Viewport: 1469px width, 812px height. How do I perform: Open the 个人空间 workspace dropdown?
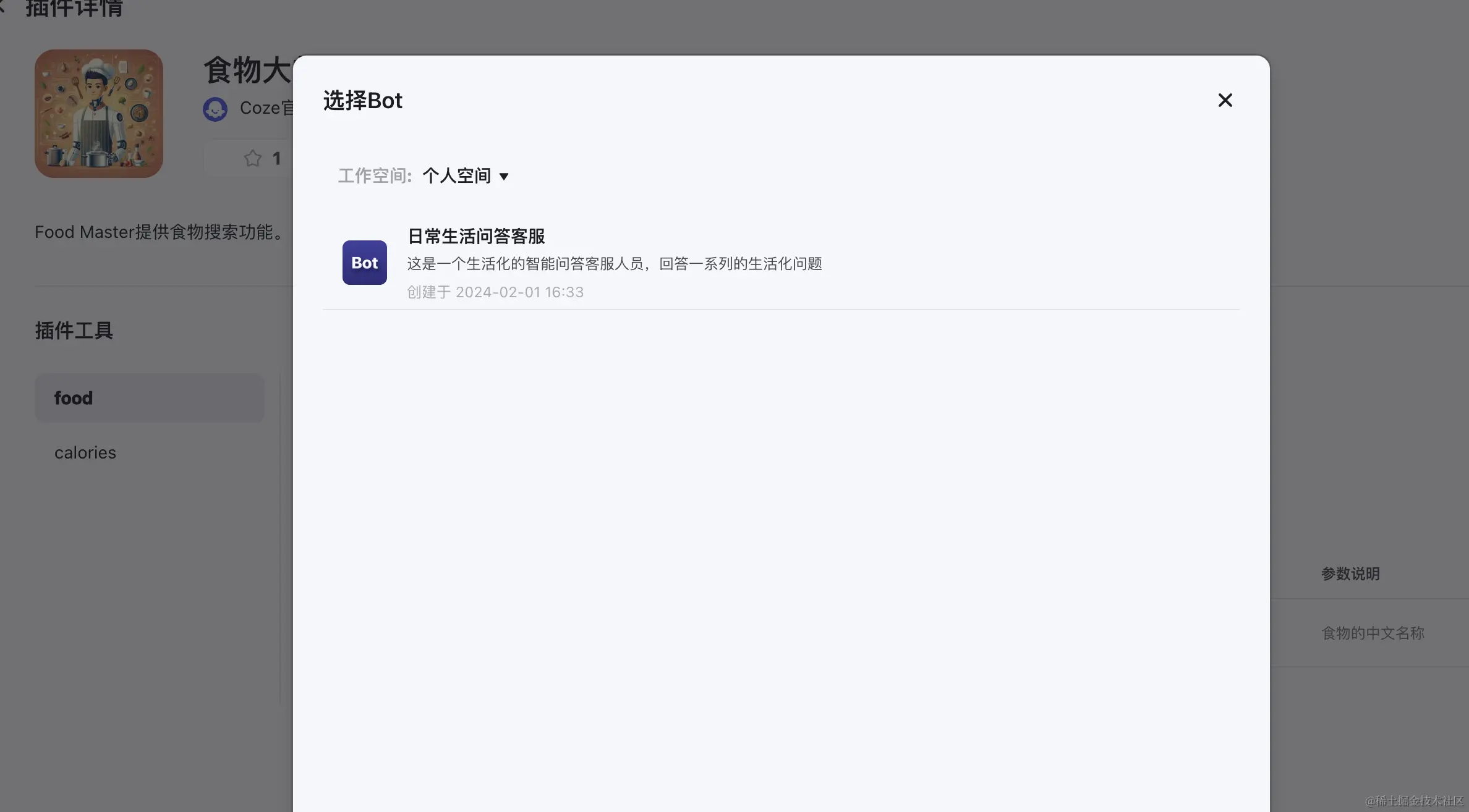click(458, 176)
